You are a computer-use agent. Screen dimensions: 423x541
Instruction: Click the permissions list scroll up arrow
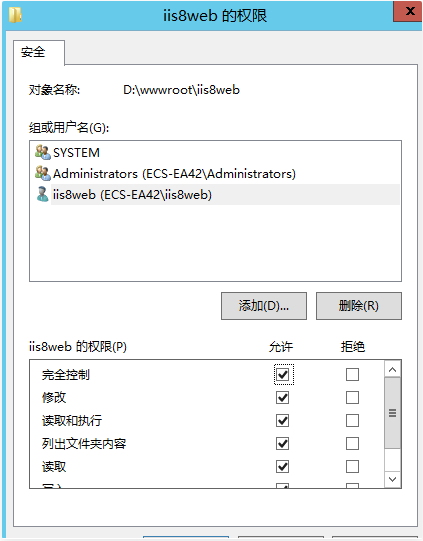tap(392, 370)
